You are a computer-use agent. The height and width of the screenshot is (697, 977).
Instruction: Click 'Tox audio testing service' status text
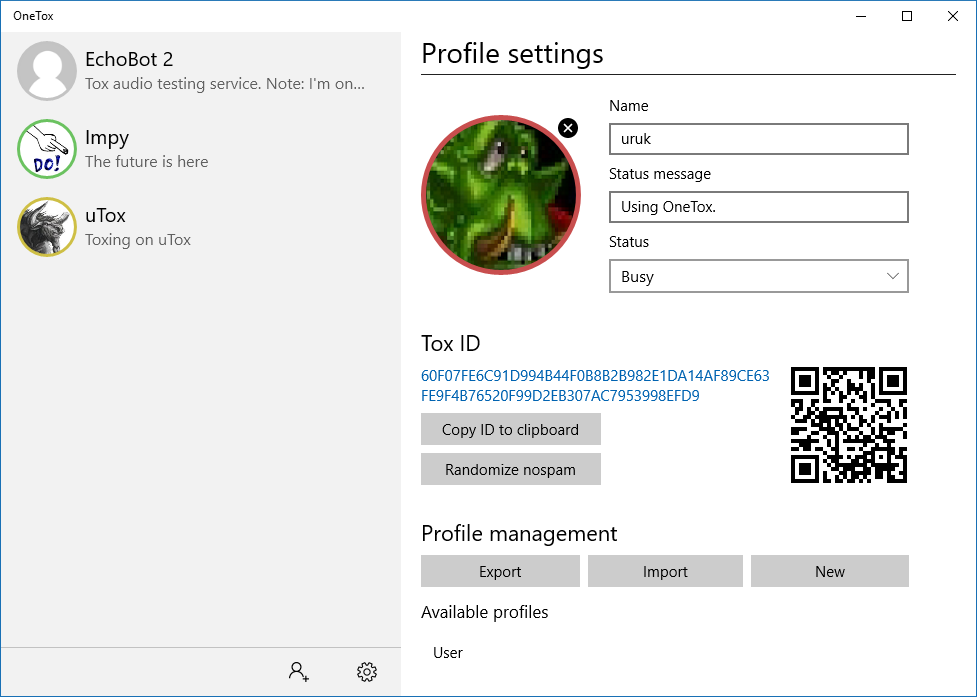(x=225, y=84)
